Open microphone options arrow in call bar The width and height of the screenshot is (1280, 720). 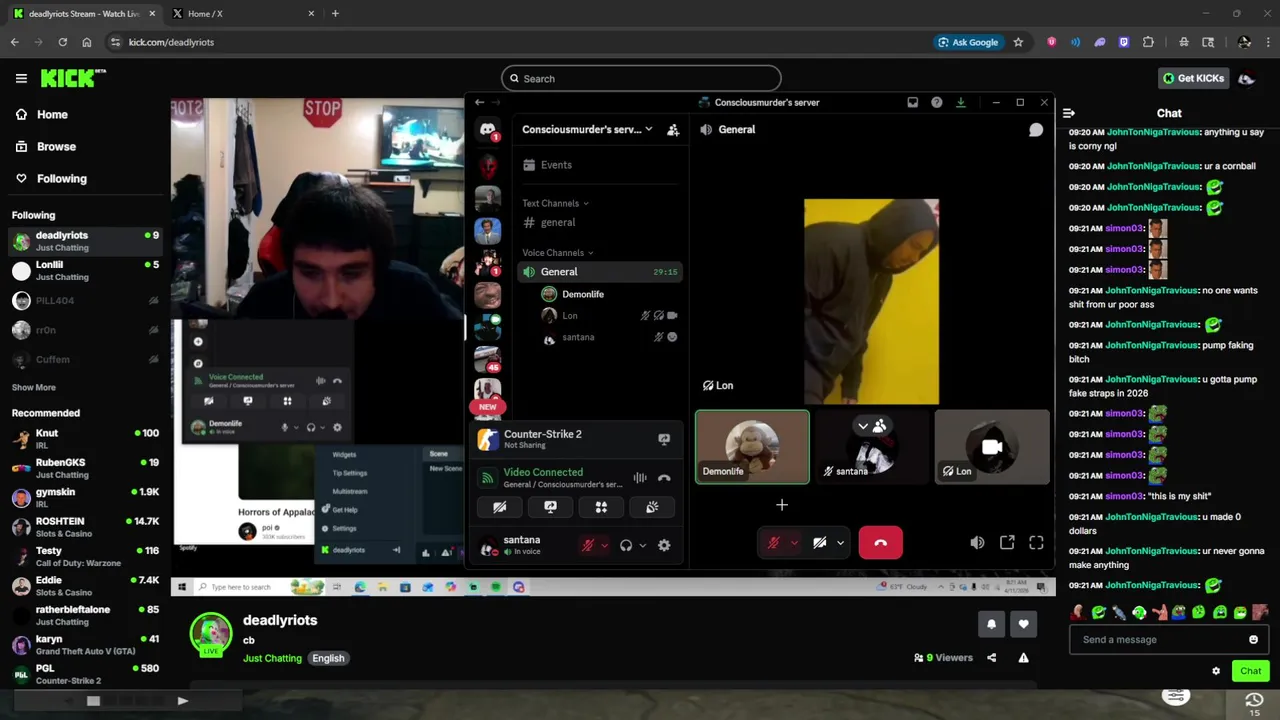pyautogui.click(x=794, y=543)
